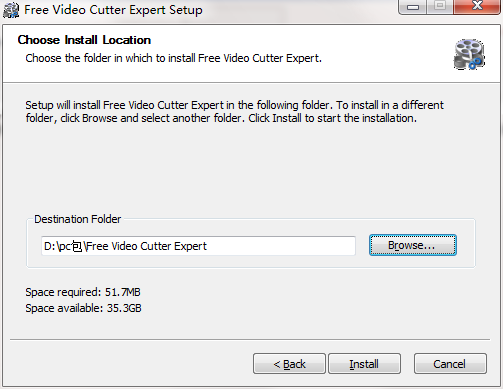This screenshot has width=503, height=389.
Task: Click the film reel icon in the header
Action: click(x=469, y=54)
